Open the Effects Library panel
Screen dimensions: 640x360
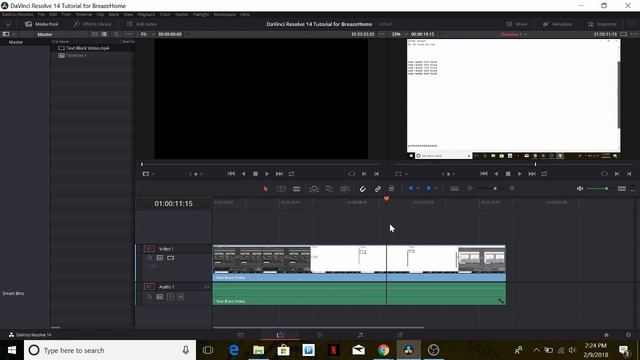tap(92, 24)
